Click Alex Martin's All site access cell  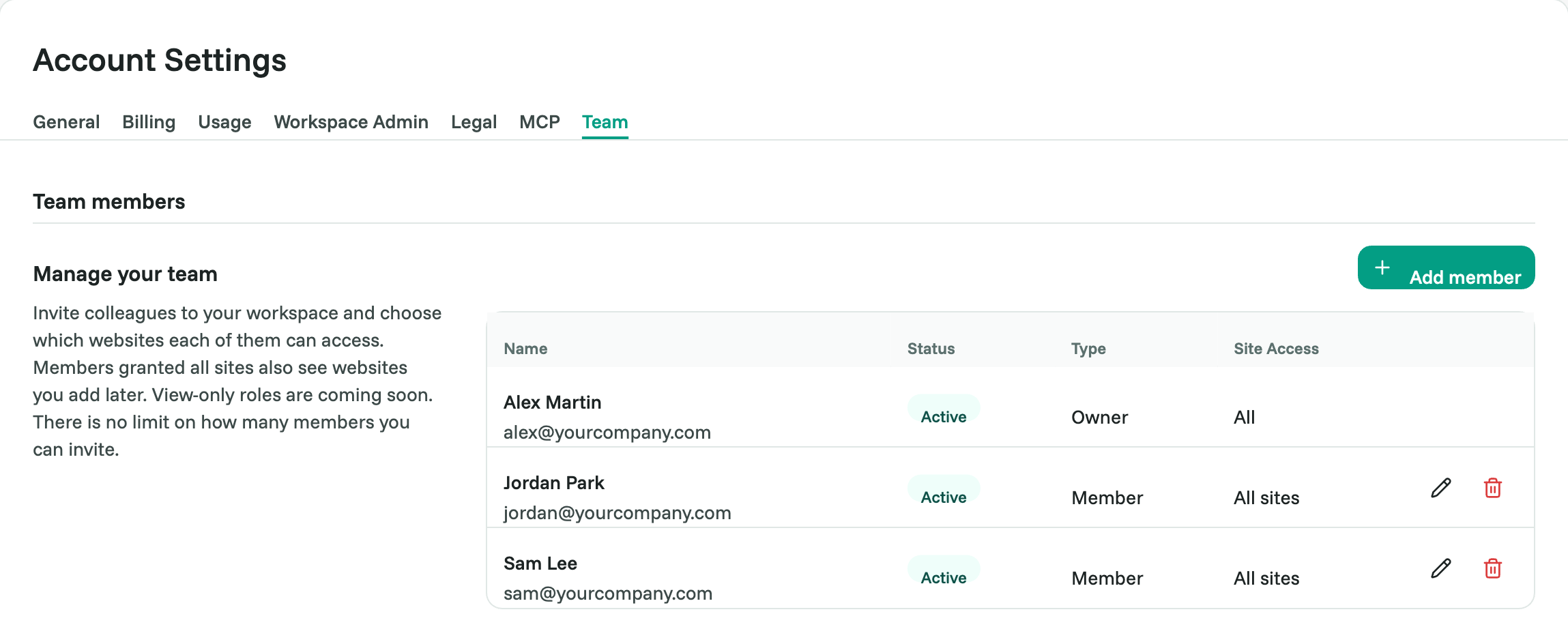(x=1244, y=418)
